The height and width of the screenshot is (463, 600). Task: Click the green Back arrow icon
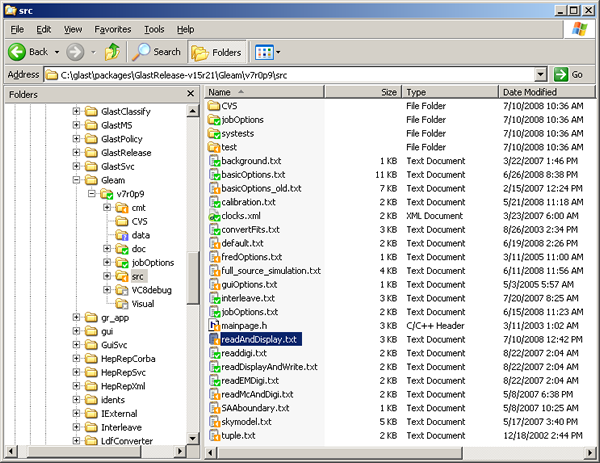[x=17, y=52]
